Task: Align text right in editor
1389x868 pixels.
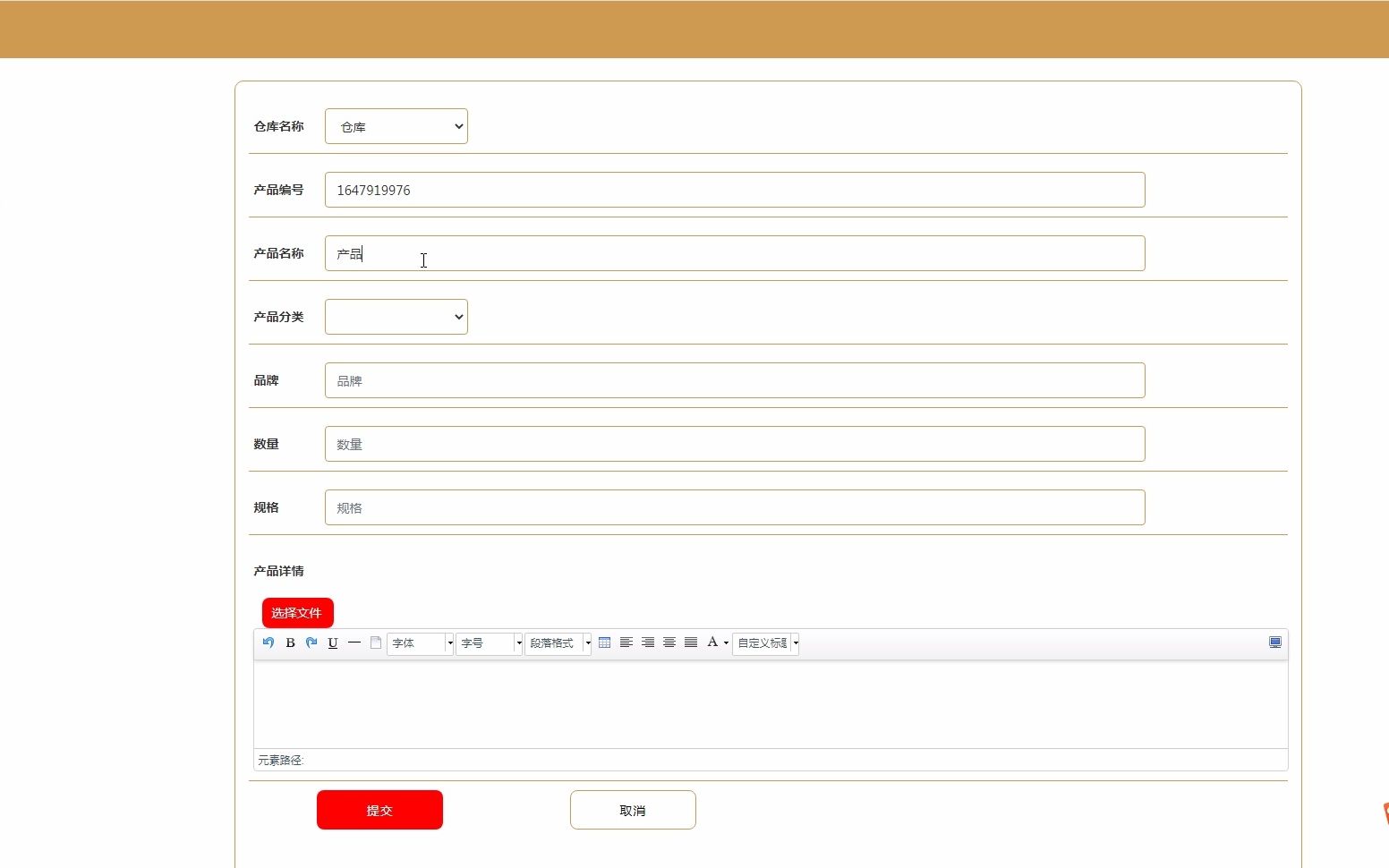Action: pyautogui.click(x=648, y=642)
